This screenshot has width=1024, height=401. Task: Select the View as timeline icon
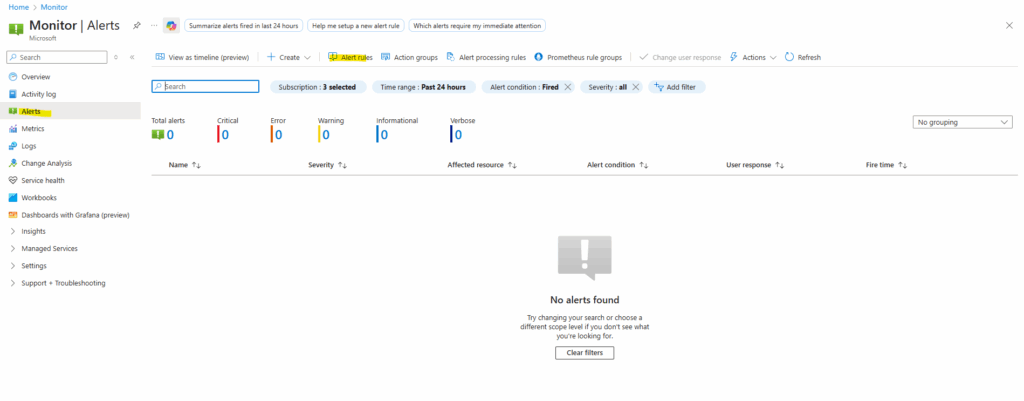160,57
